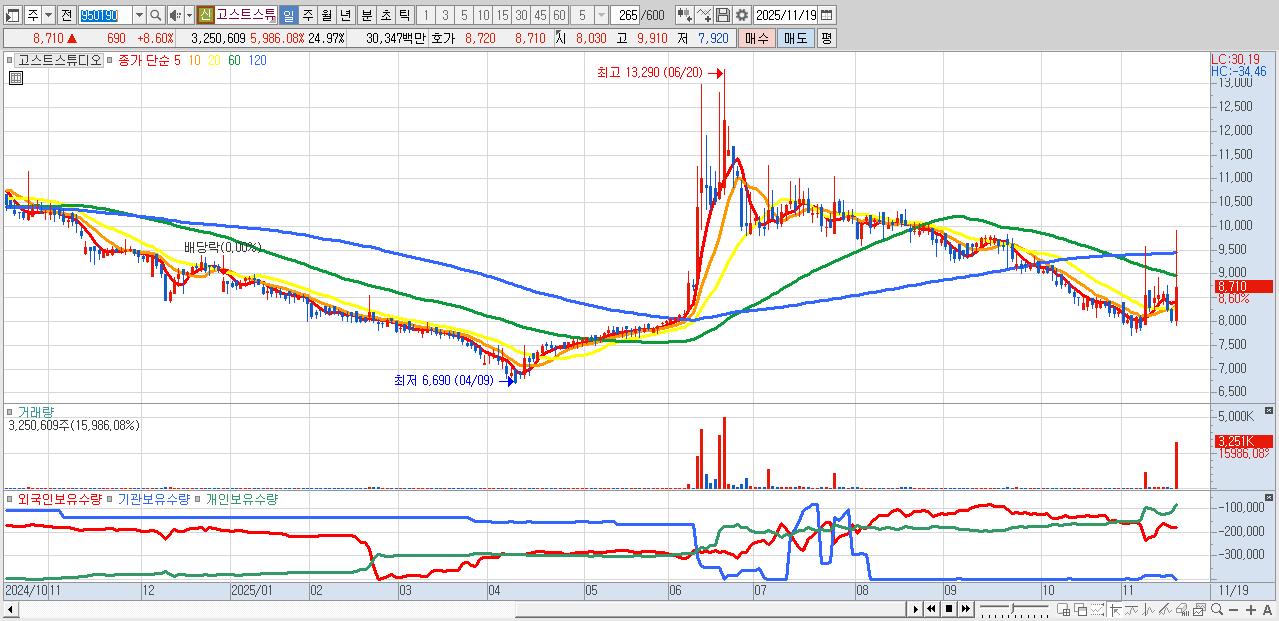Set interval to 15

coord(502,15)
